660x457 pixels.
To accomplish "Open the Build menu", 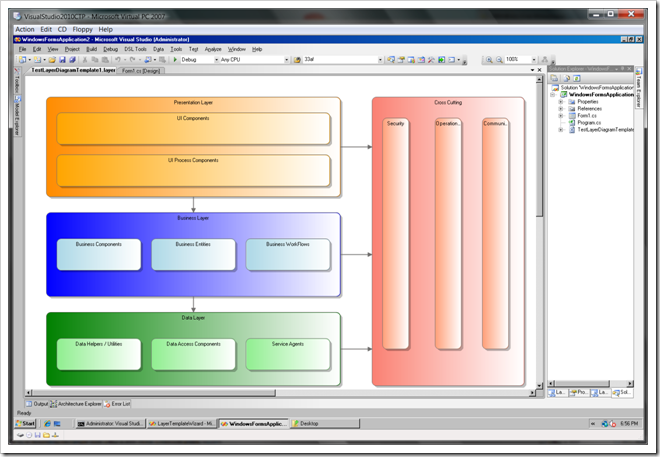I will [x=91, y=49].
